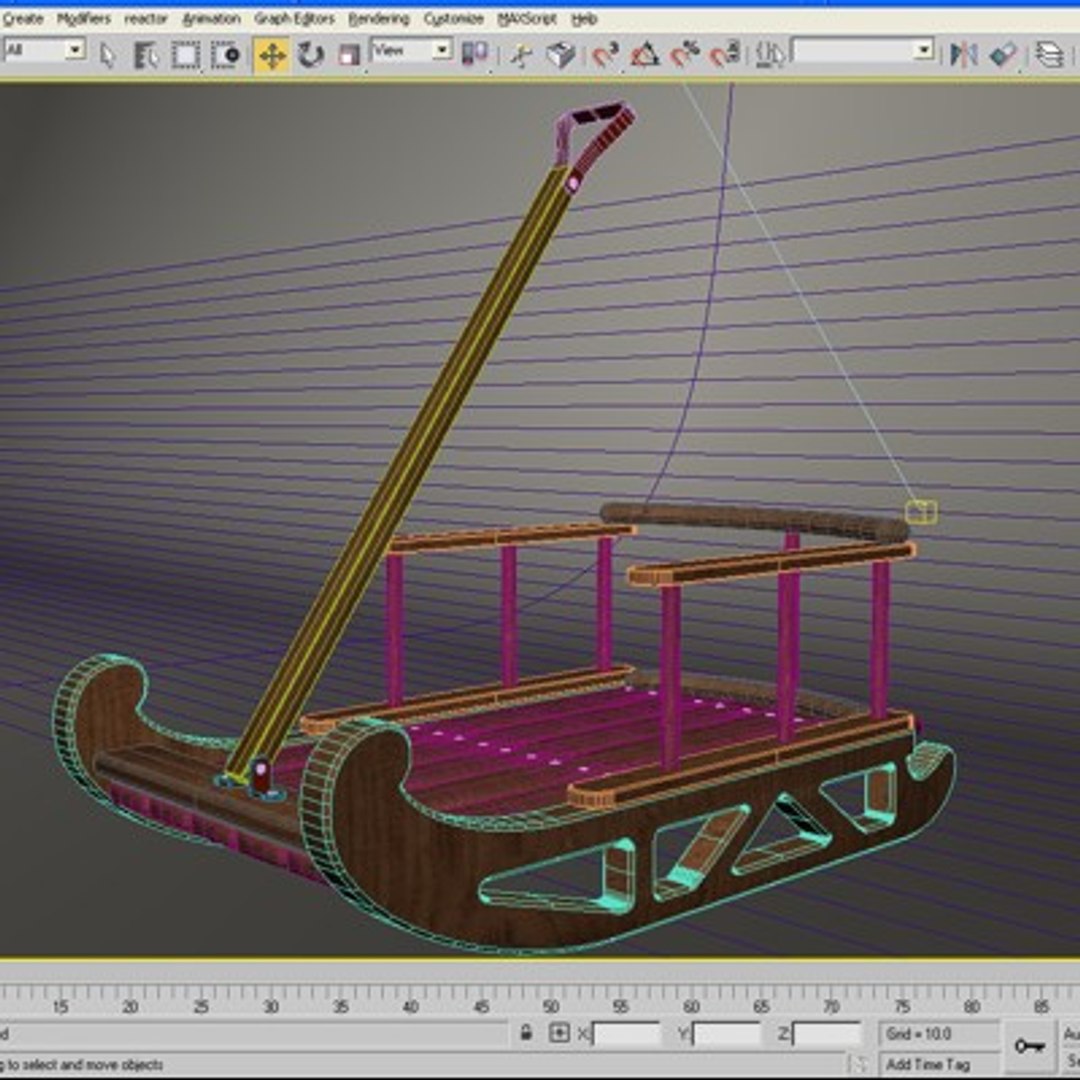This screenshot has height=1080, width=1080.
Task: Toggle Absolute/Offset transform type-in mode
Action: pyautogui.click(x=559, y=1032)
